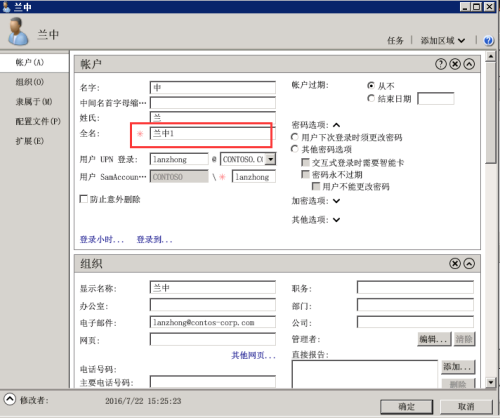Collapse the Account section with the chevron

[x=469, y=64]
